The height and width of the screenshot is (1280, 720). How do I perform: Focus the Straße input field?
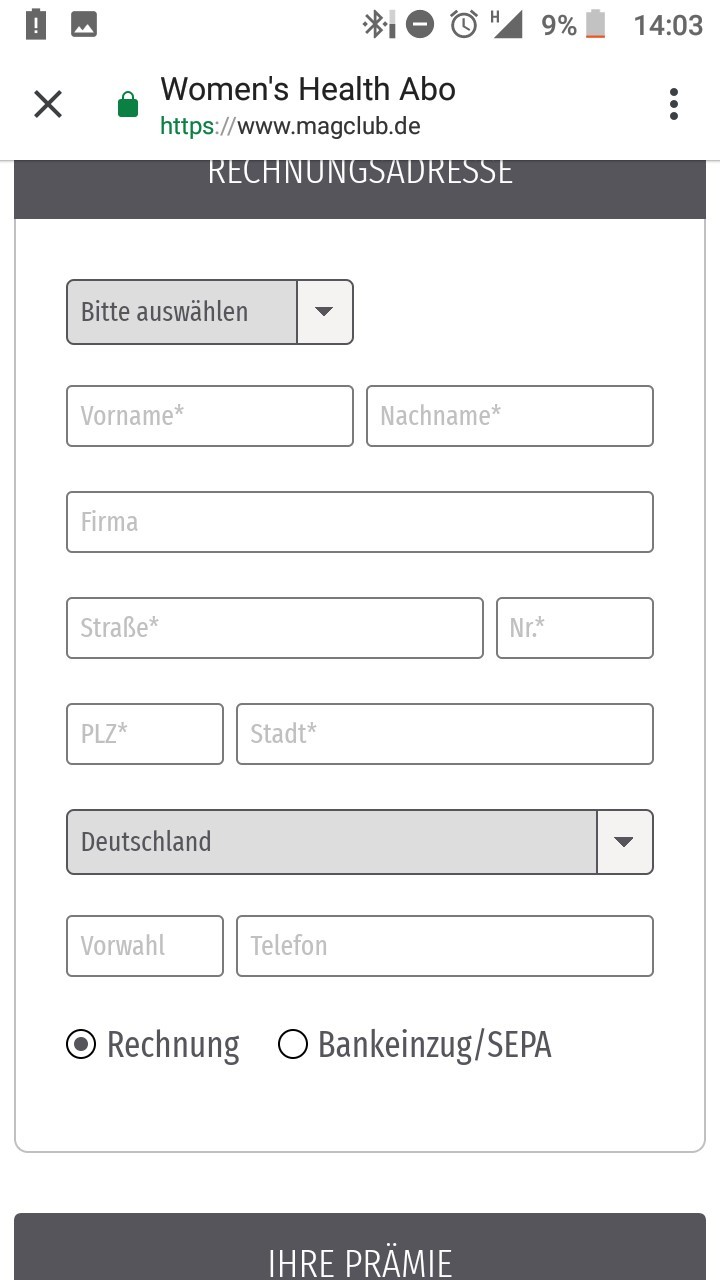(x=275, y=628)
